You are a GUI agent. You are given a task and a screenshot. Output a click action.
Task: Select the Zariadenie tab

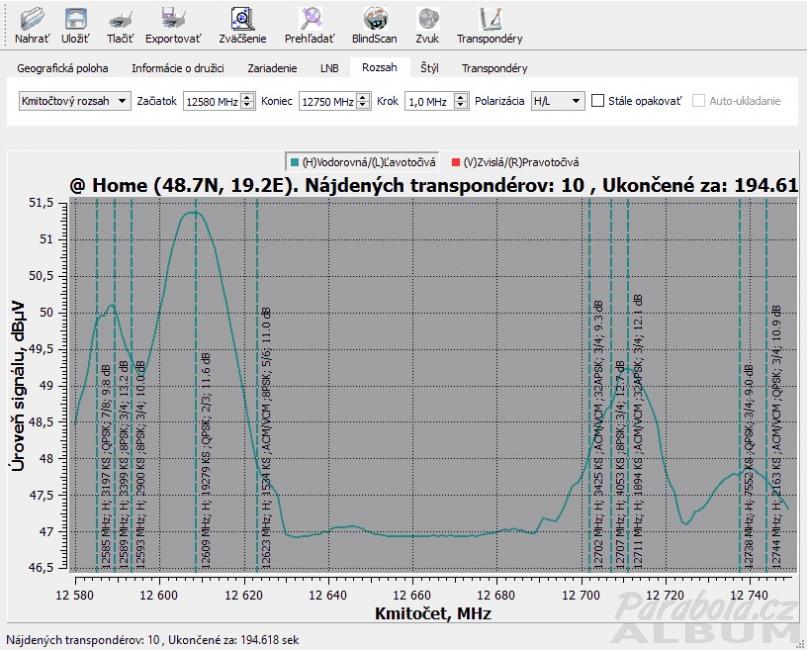272,68
